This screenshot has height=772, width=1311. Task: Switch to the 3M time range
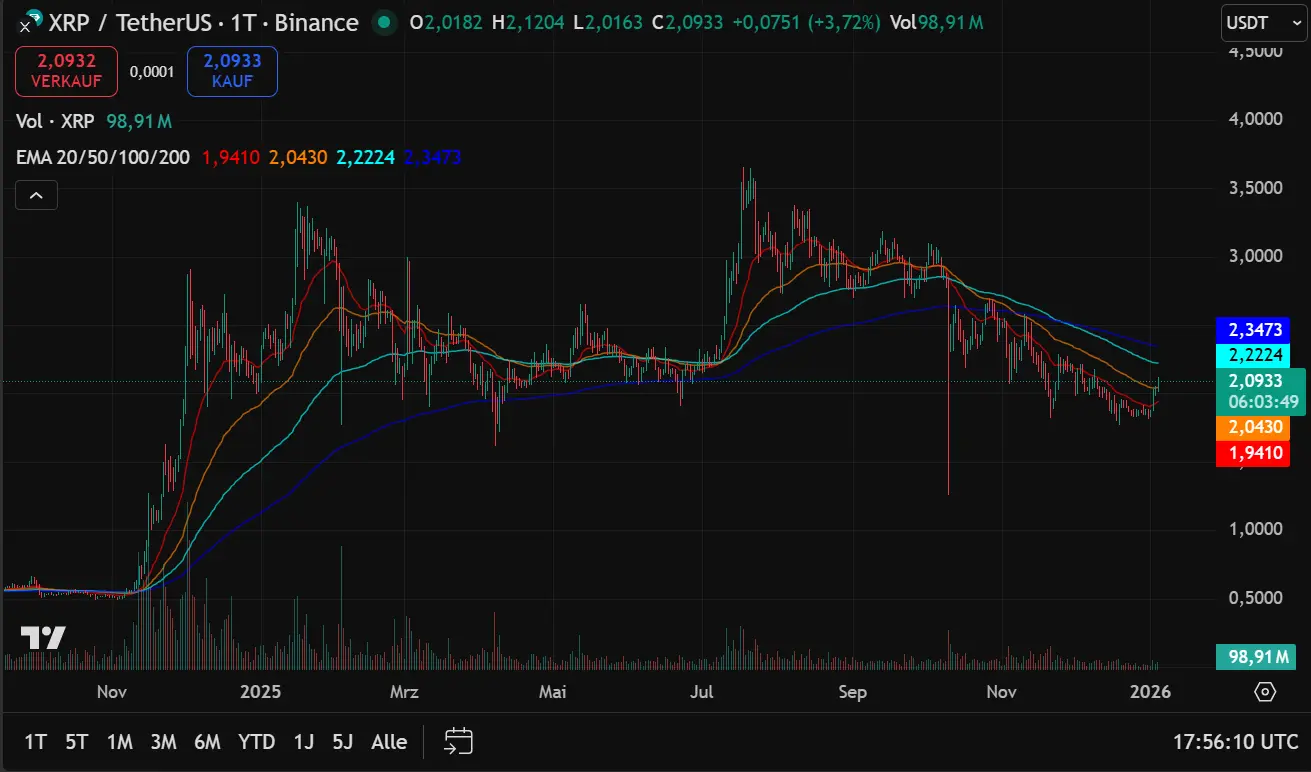[163, 741]
